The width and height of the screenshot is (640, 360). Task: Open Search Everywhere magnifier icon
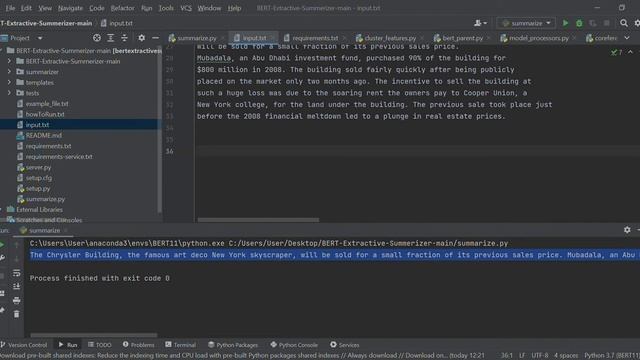pyautogui.click(x=624, y=23)
